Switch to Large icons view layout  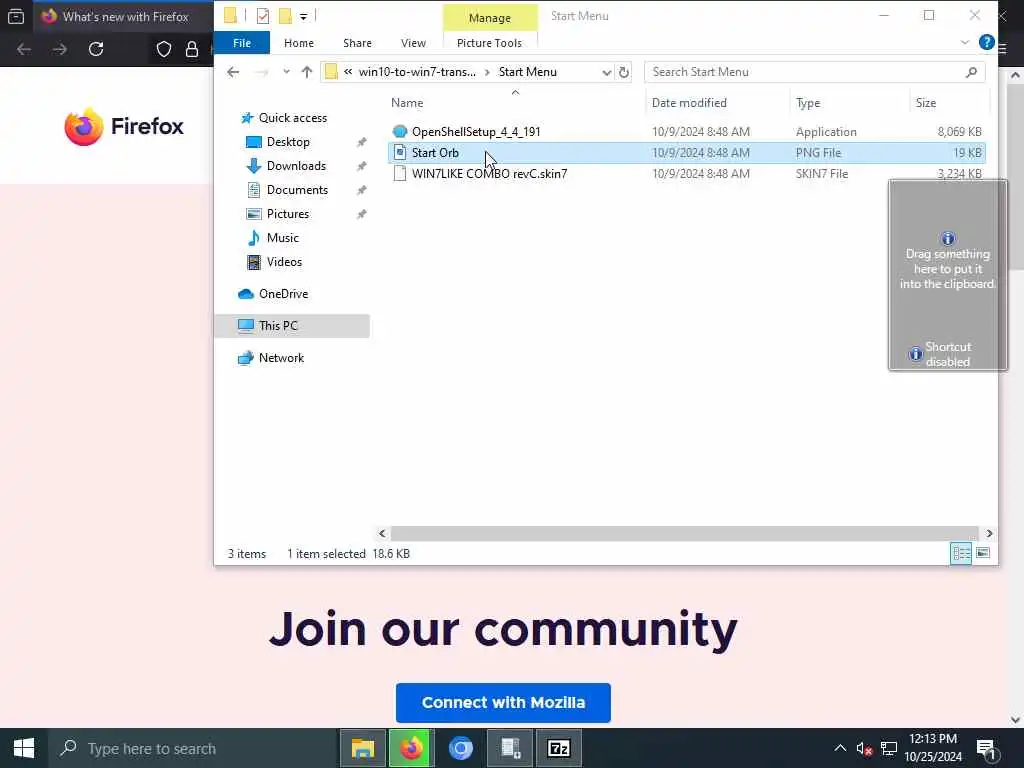click(x=983, y=554)
